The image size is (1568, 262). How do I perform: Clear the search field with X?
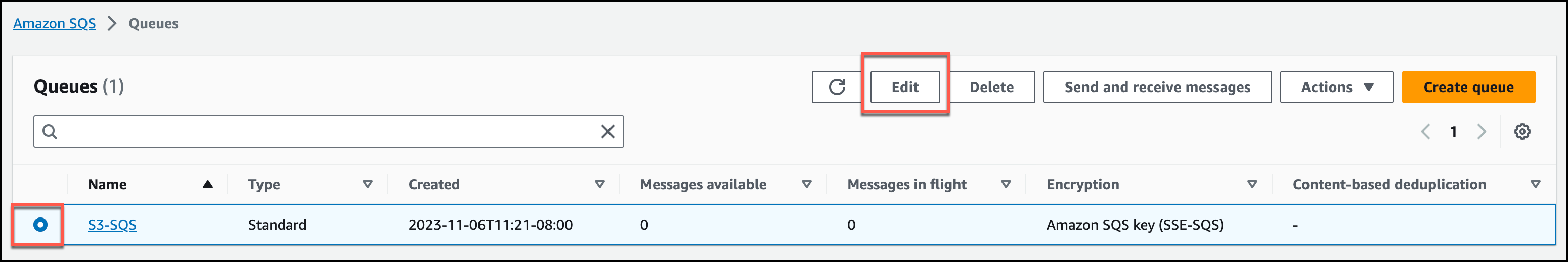click(x=607, y=132)
